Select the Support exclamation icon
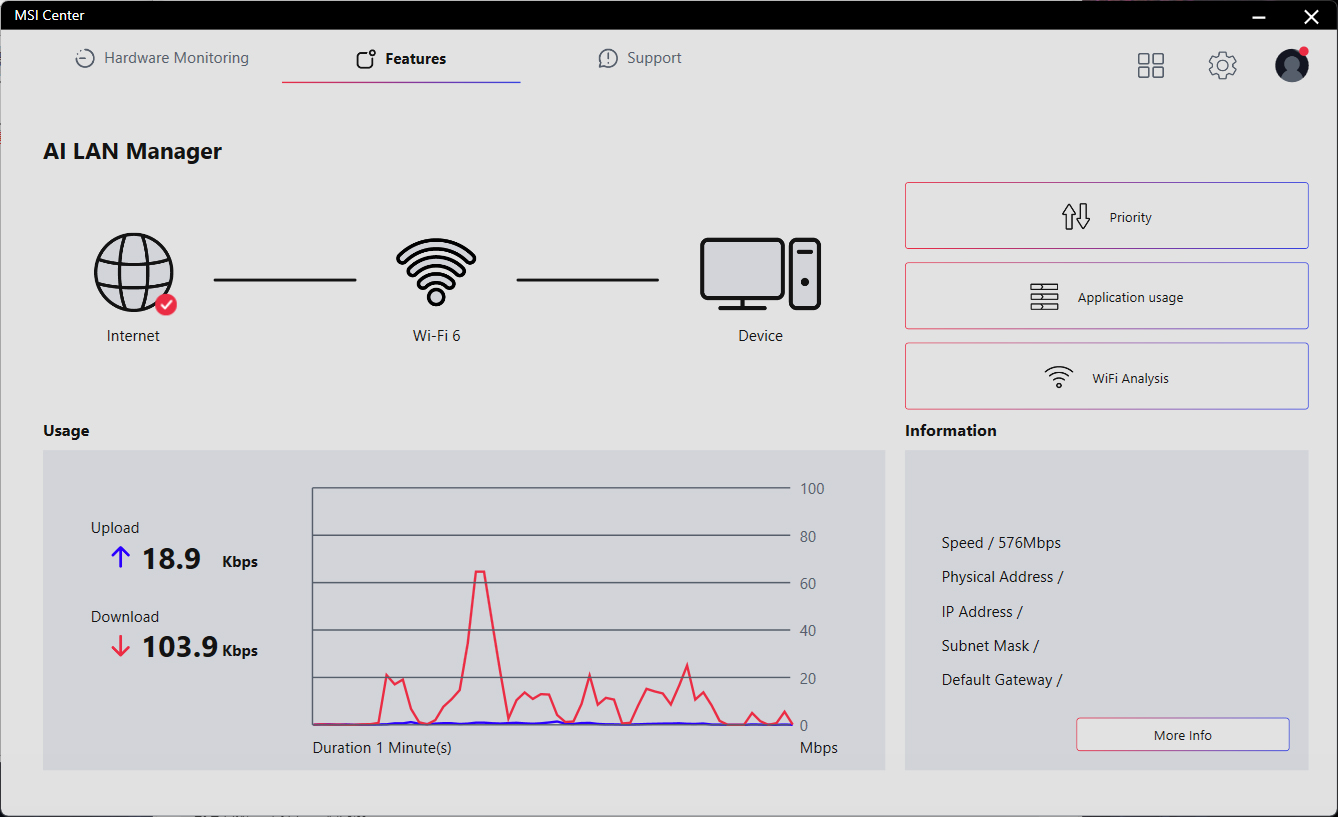1338x817 pixels. coord(607,58)
